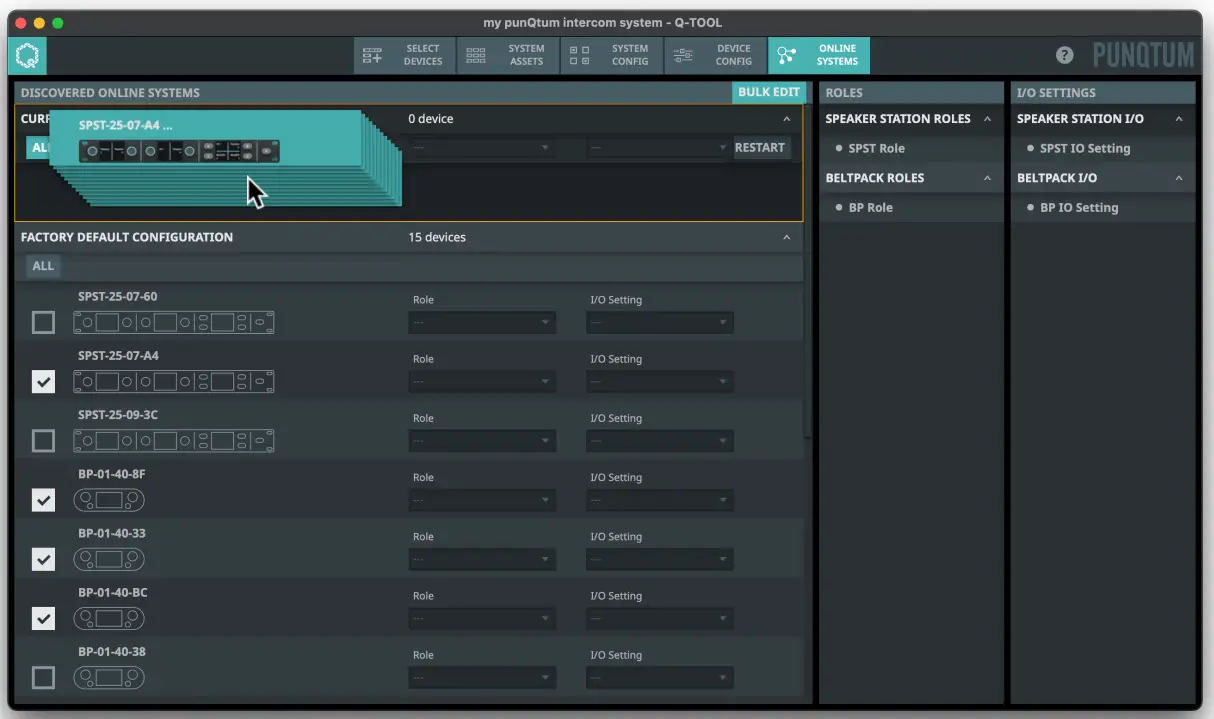This screenshot has height=719, width=1214.
Task: Open the I/O Setting dropdown for SPST-25-07-60
Action: 659,322
